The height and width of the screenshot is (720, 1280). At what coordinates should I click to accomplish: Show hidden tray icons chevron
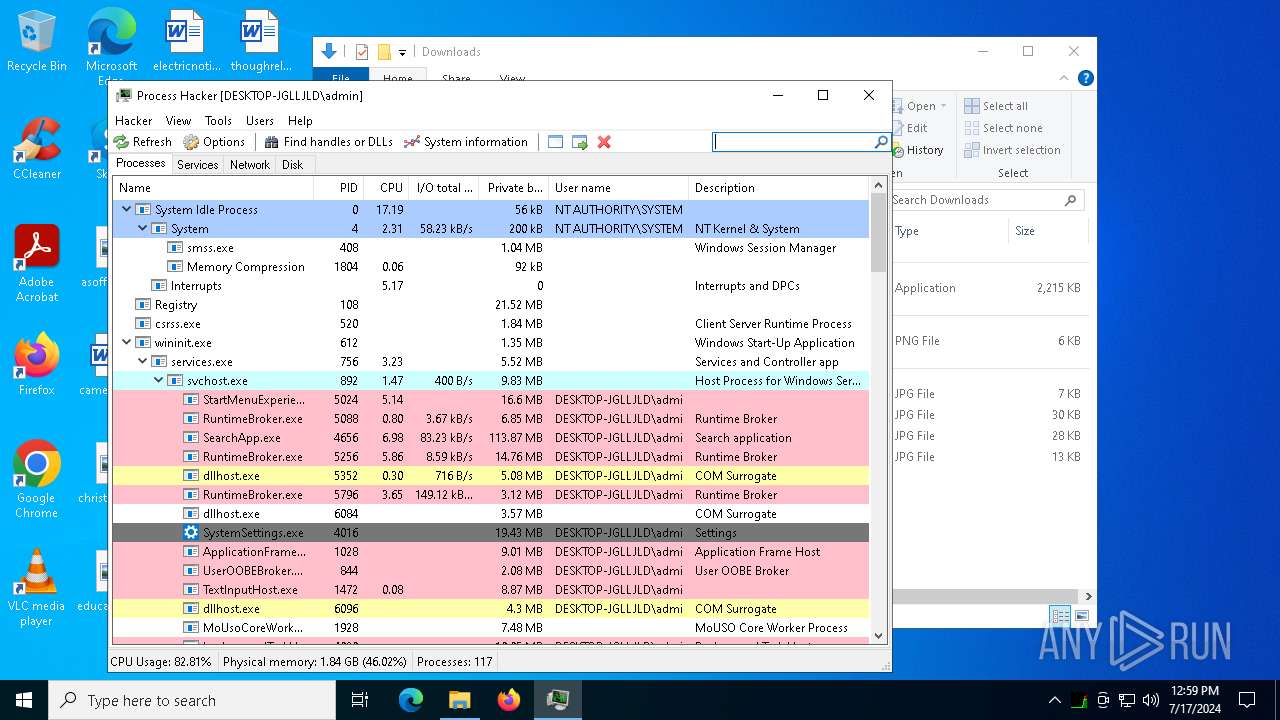tap(1054, 700)
